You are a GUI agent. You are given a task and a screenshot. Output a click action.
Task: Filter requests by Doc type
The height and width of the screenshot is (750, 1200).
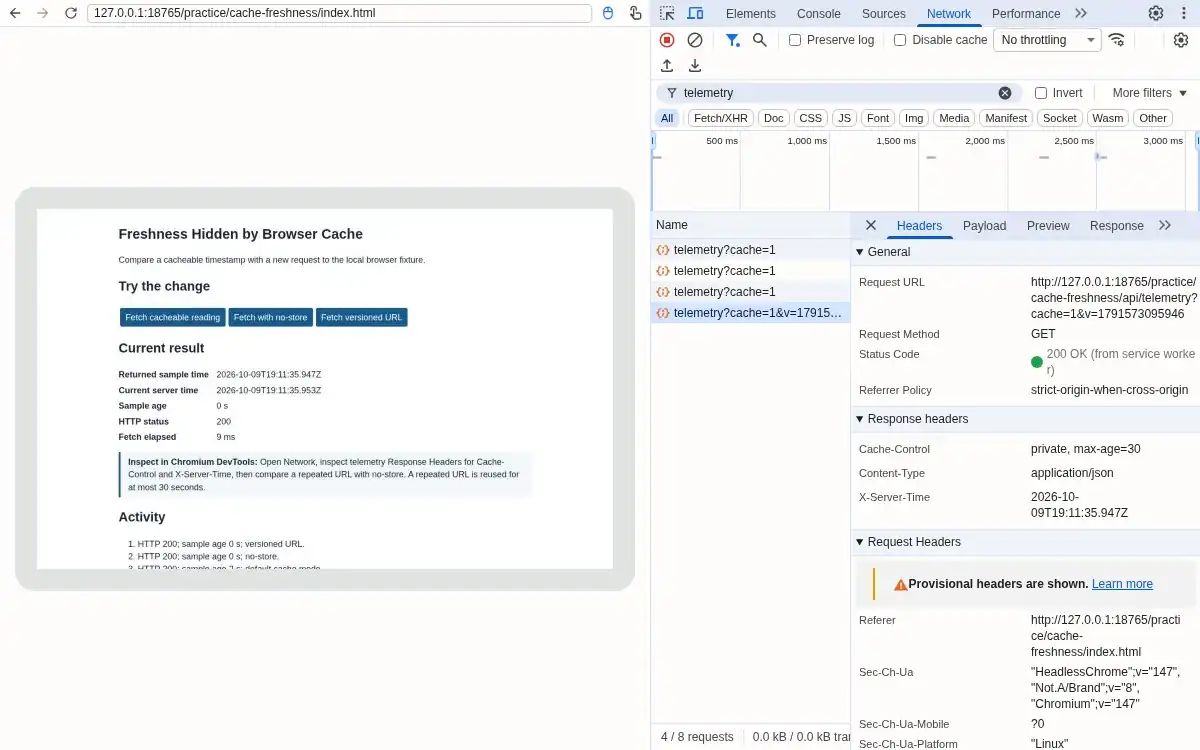(774, 118)
